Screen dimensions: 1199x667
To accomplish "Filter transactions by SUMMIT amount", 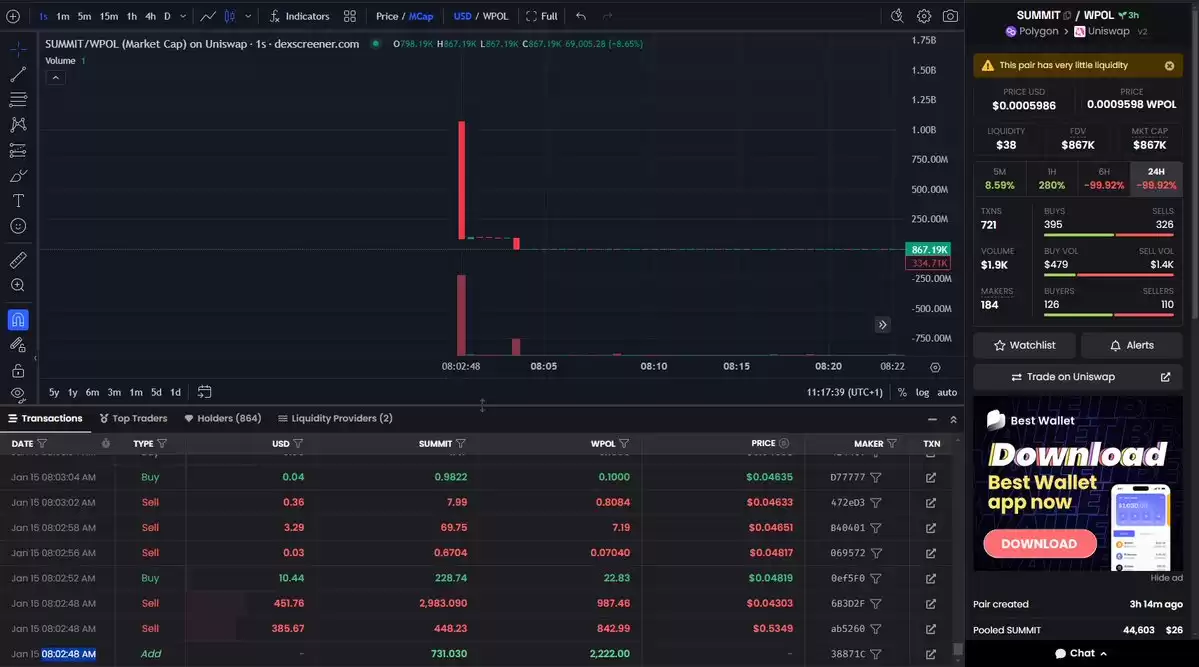I will 461,444.
